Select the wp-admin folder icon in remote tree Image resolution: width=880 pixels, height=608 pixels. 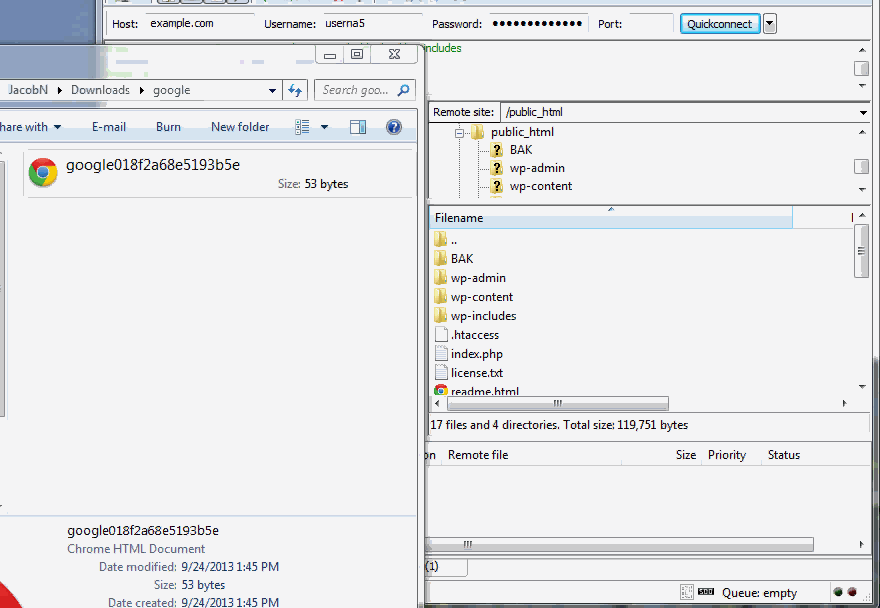tap(497, 168)
